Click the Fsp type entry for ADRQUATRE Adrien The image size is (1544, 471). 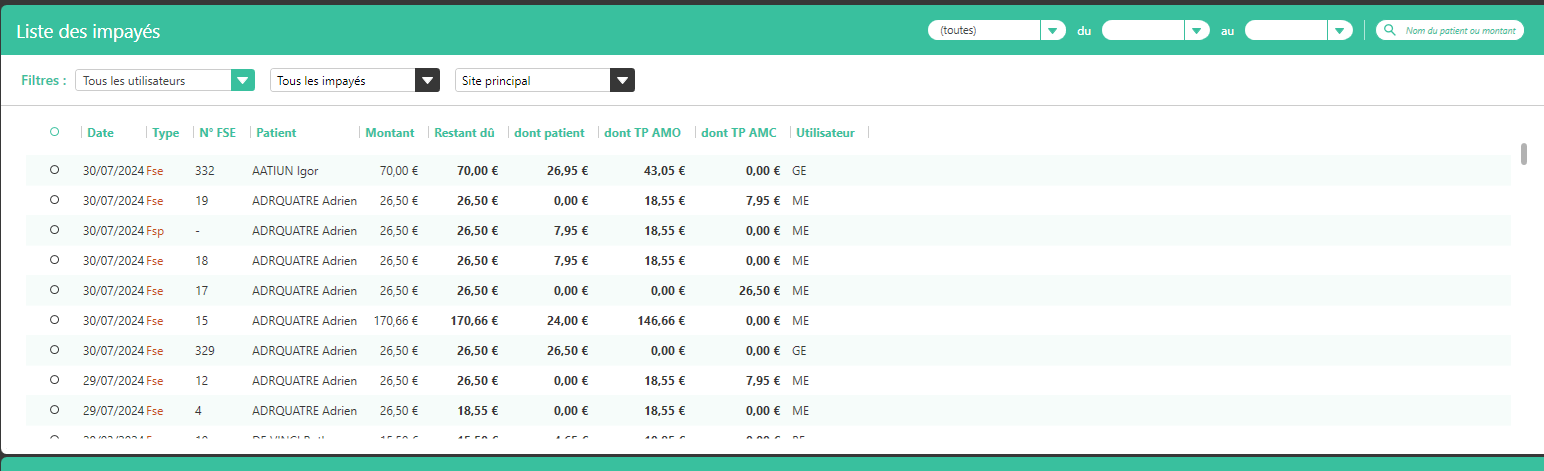155,231
